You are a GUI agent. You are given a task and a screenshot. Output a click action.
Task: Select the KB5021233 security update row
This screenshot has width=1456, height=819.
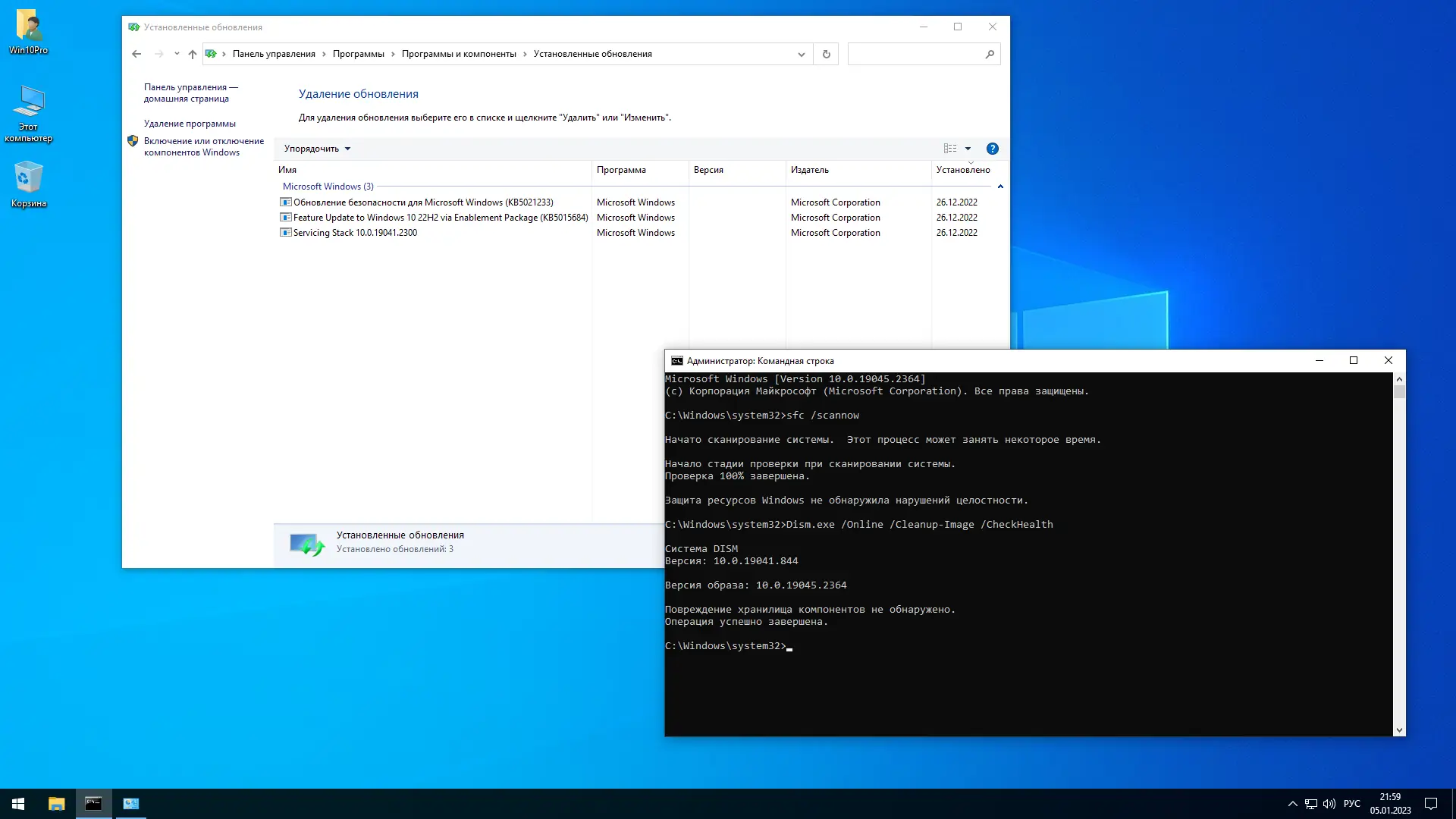coord(423,202)
